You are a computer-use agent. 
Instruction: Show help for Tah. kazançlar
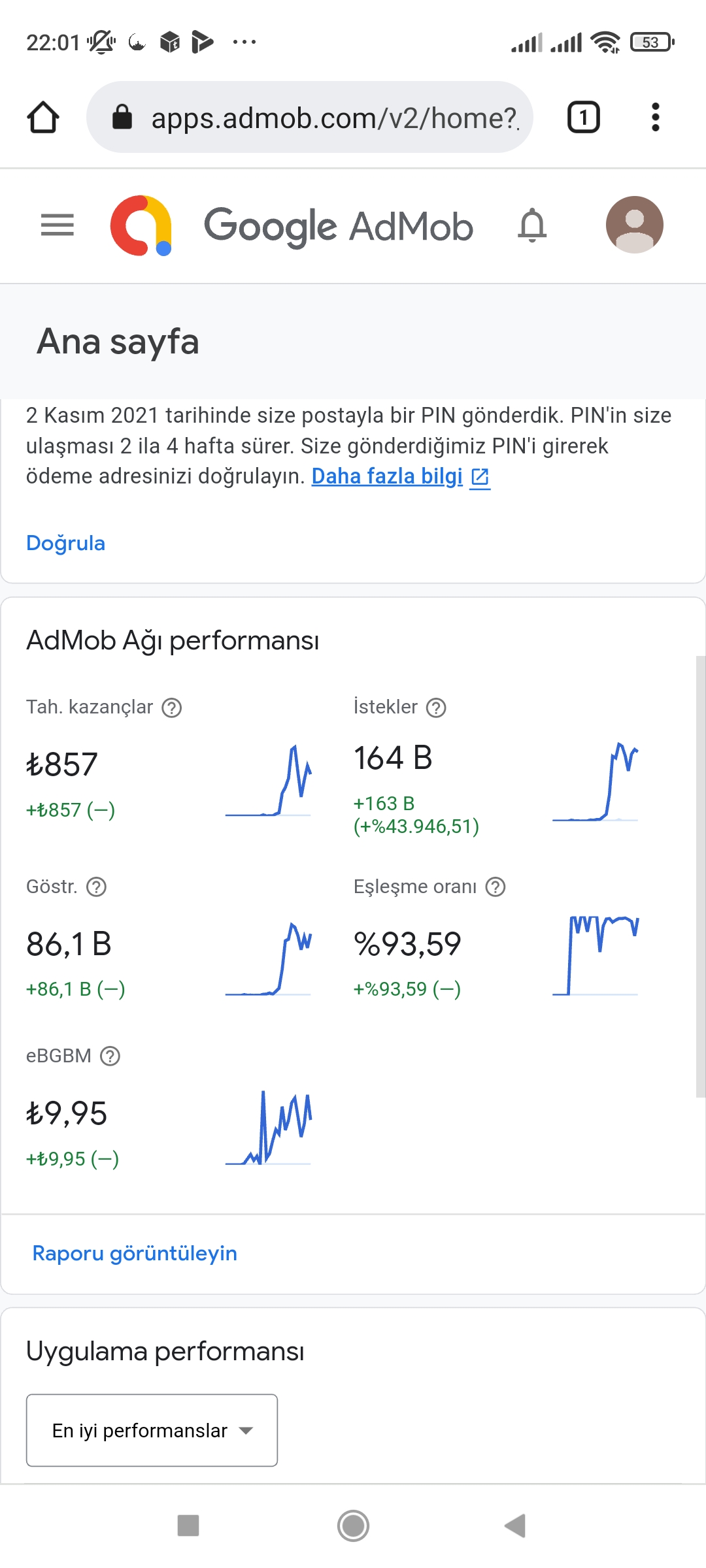[x=172, y=708]
